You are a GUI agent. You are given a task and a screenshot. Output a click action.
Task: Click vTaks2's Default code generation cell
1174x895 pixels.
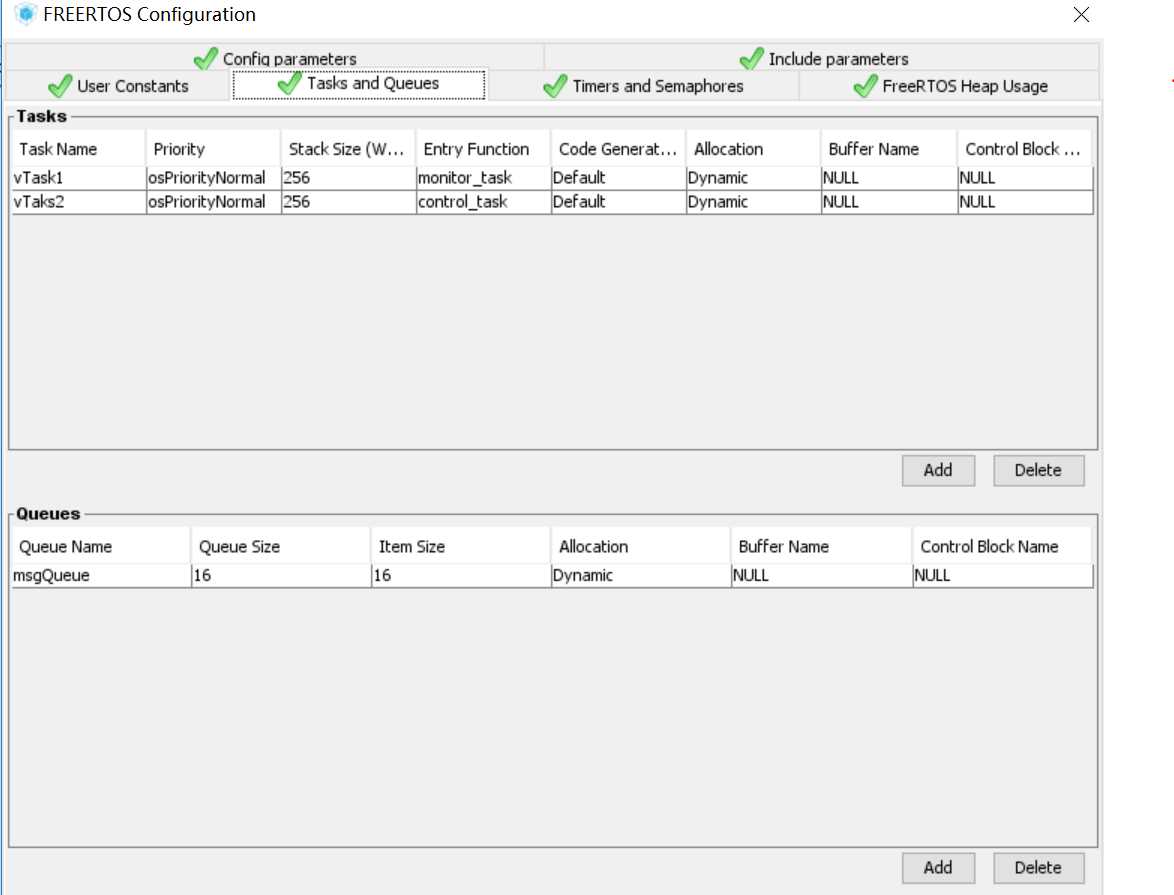(x=618, y=202)
